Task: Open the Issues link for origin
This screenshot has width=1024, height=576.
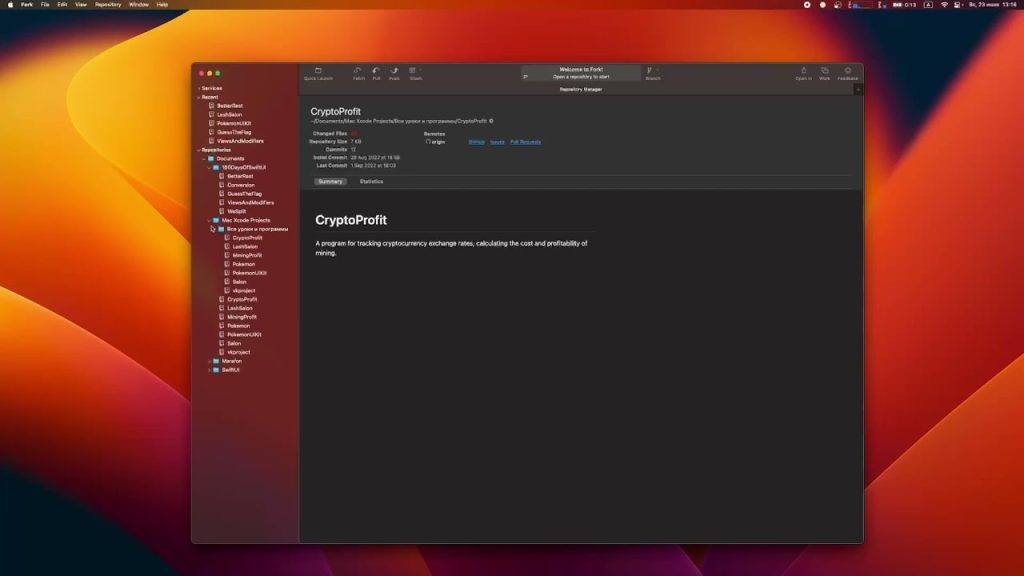Action: pos(497,142)
